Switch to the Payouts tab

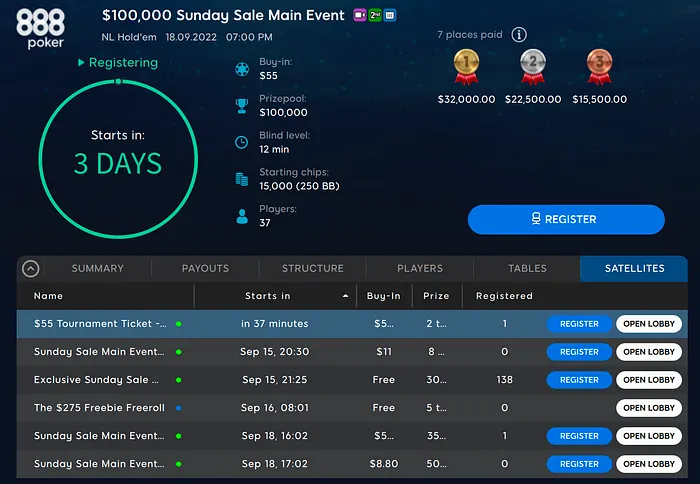[x=205, y=268]
